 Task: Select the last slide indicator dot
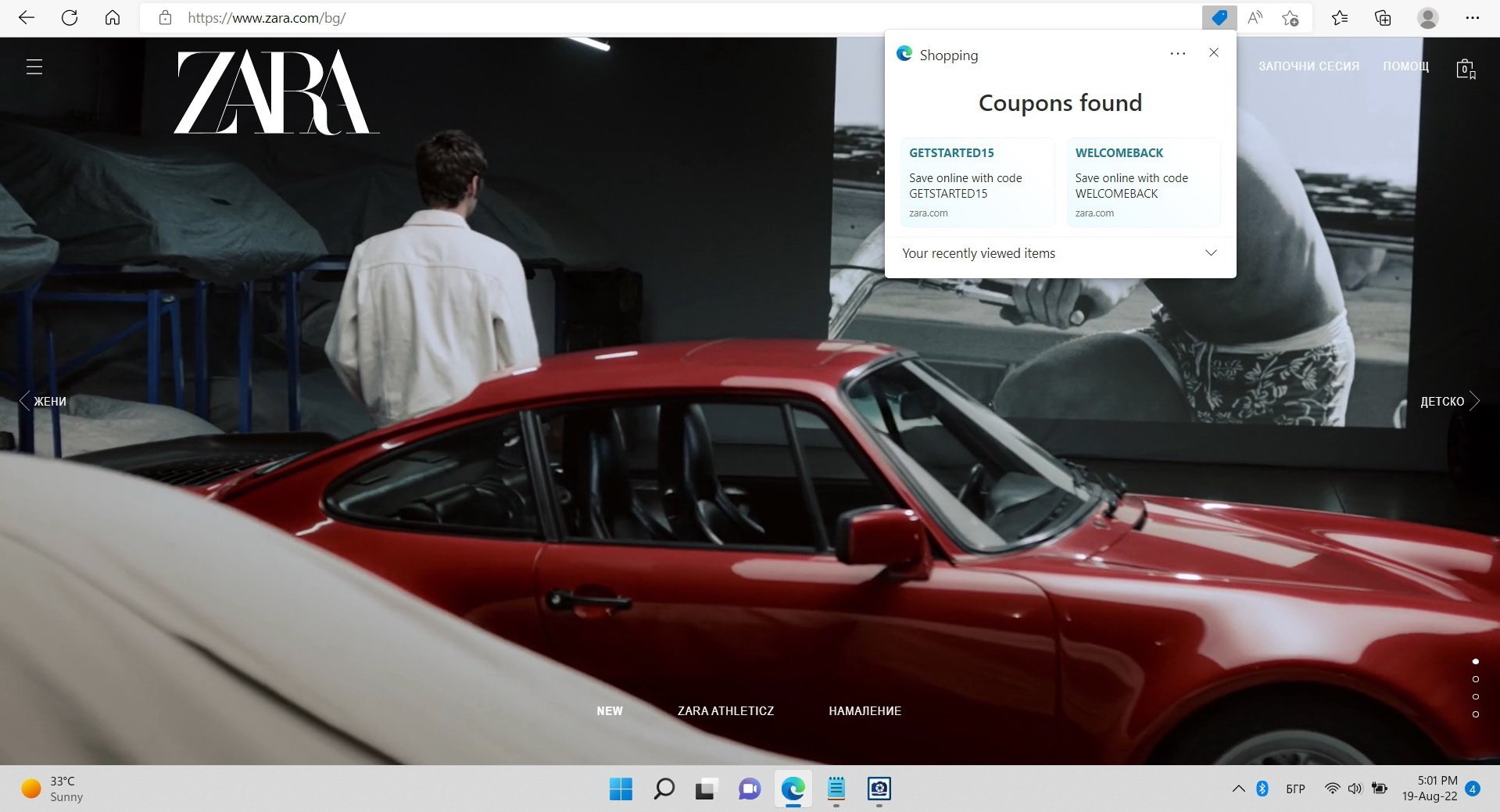[x=1475, y=714]
